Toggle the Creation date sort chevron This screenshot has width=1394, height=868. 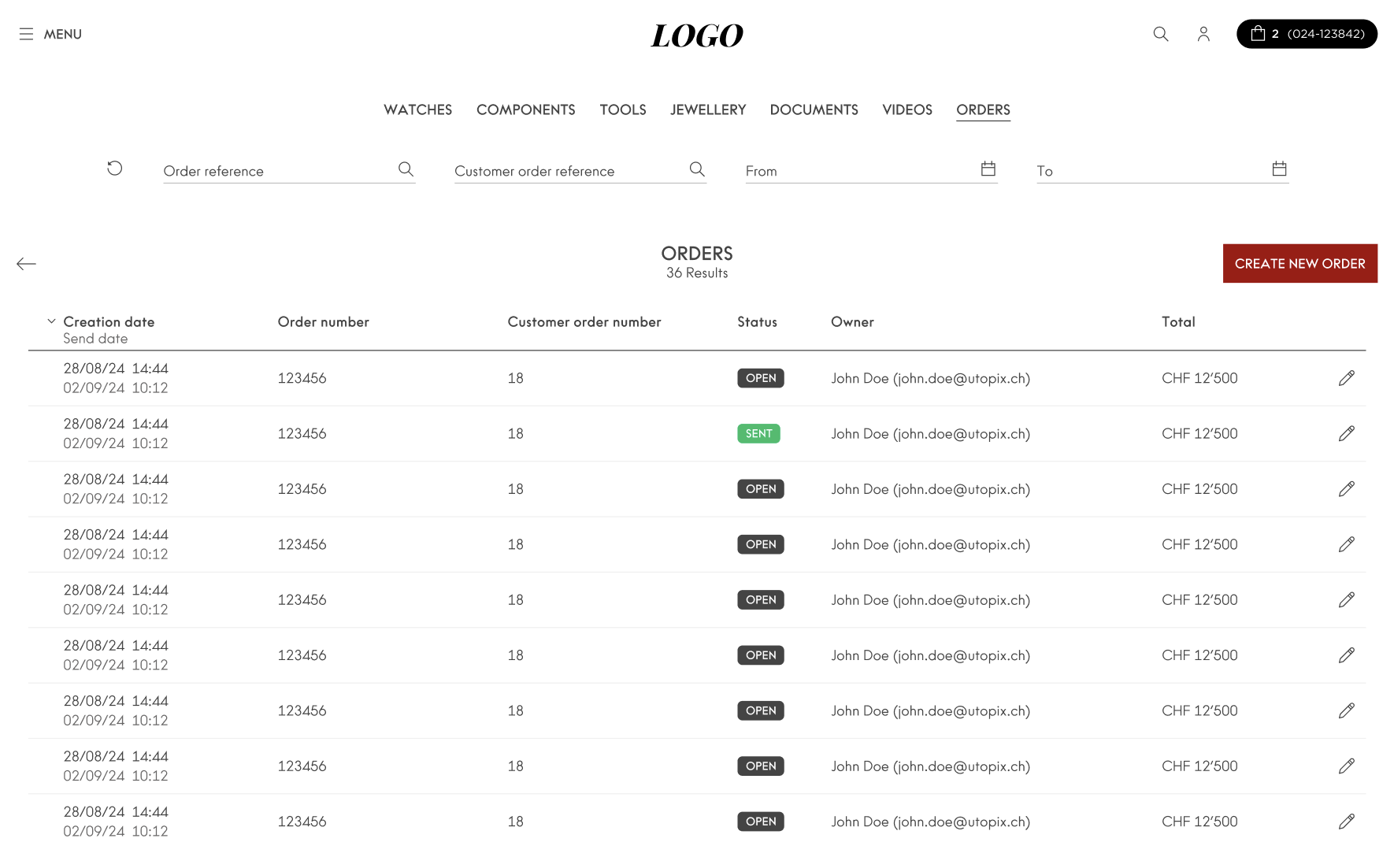click(x=51, y=321)
